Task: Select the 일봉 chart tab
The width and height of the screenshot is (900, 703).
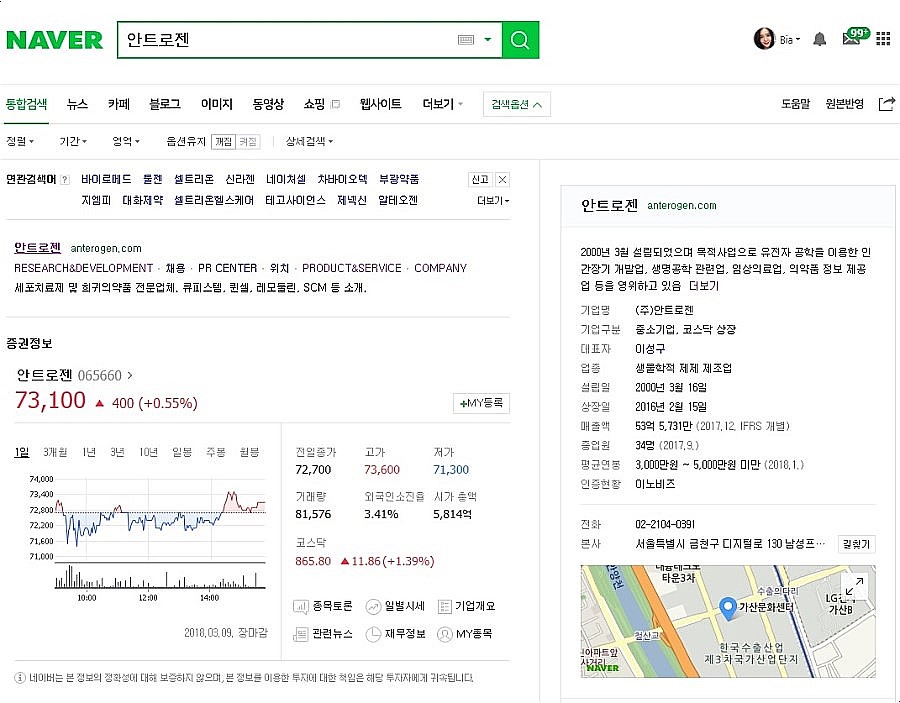Action: tap(182, 452)
